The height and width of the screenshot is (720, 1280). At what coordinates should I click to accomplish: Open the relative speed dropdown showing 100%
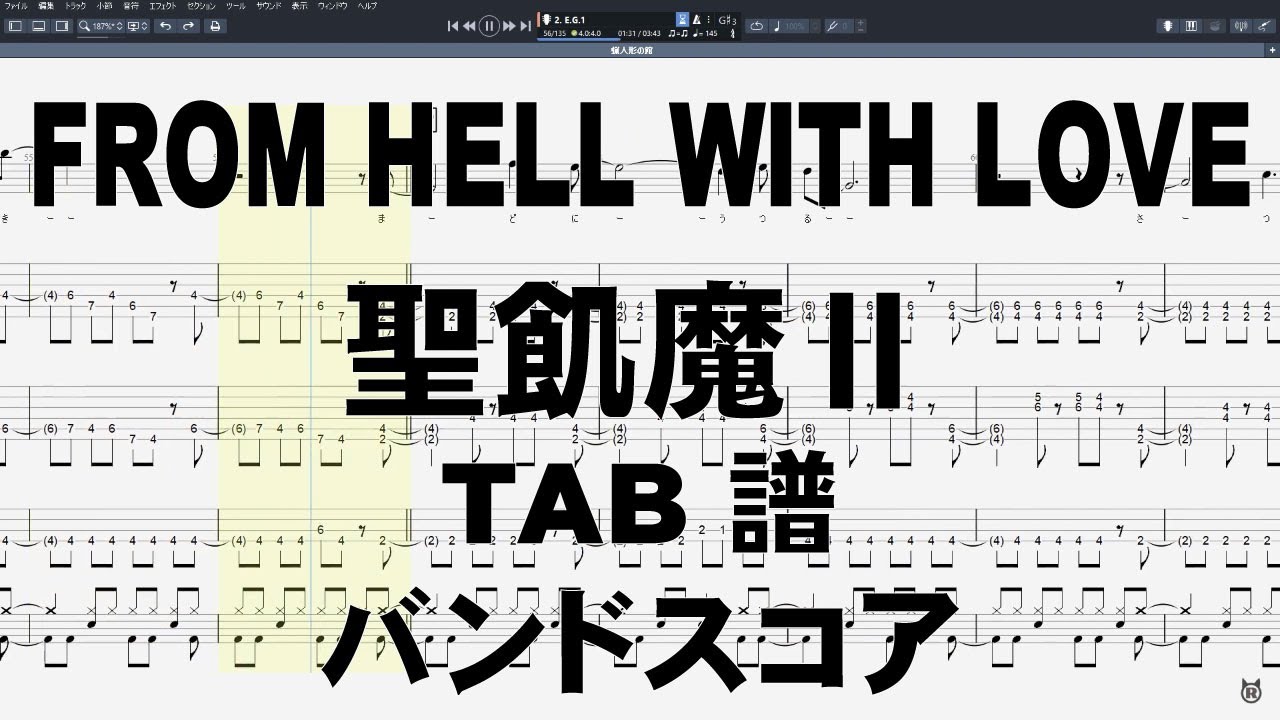[x=791, y=26]
